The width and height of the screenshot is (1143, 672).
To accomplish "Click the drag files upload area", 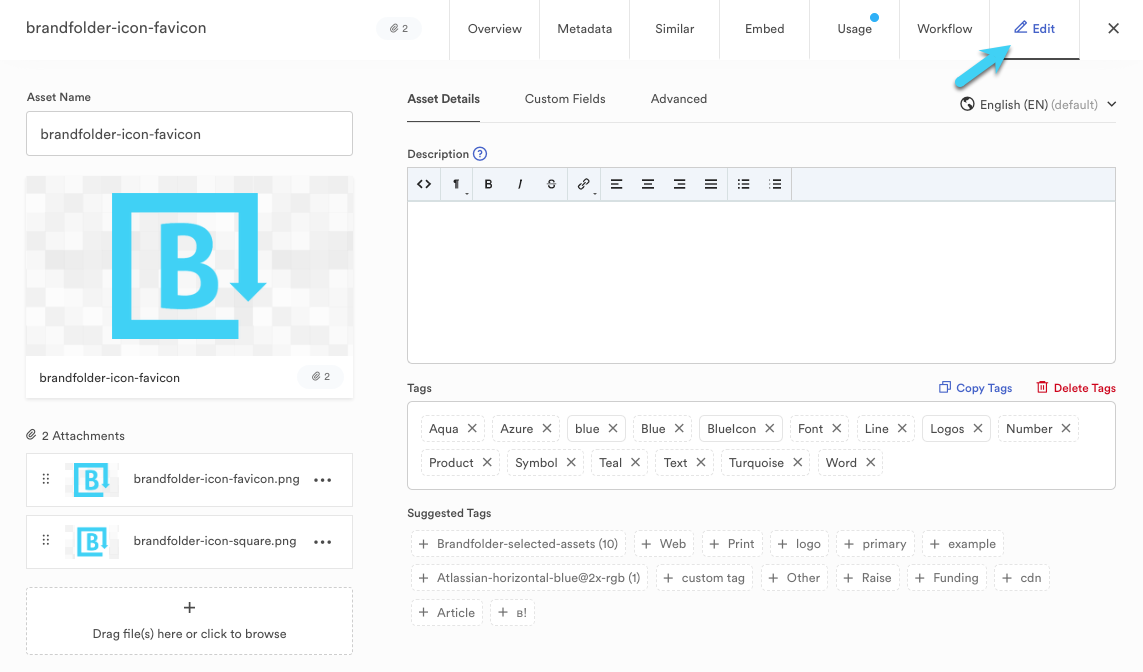I will click(x=190, y=621).
